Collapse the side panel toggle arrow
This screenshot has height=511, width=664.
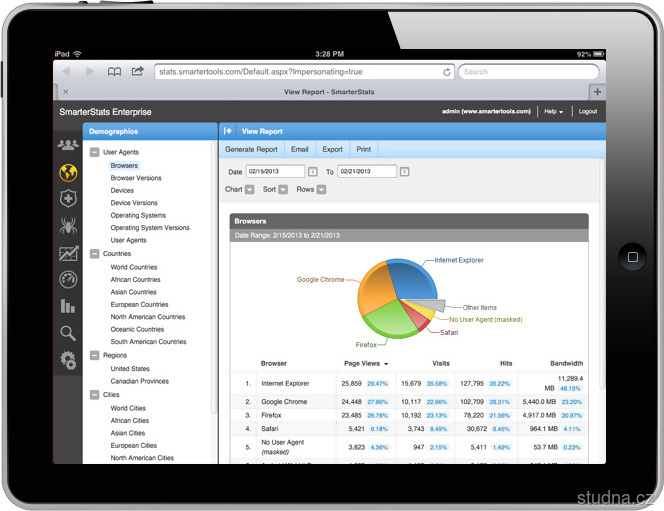click(x=227, y=131)
